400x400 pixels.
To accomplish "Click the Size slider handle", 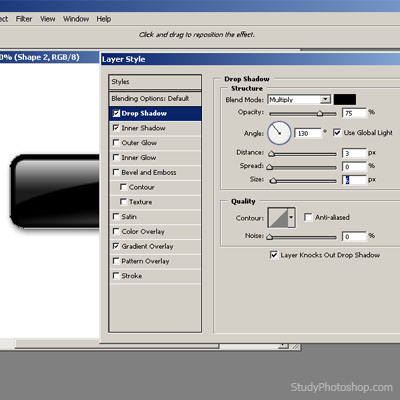I will click(273, 181).
